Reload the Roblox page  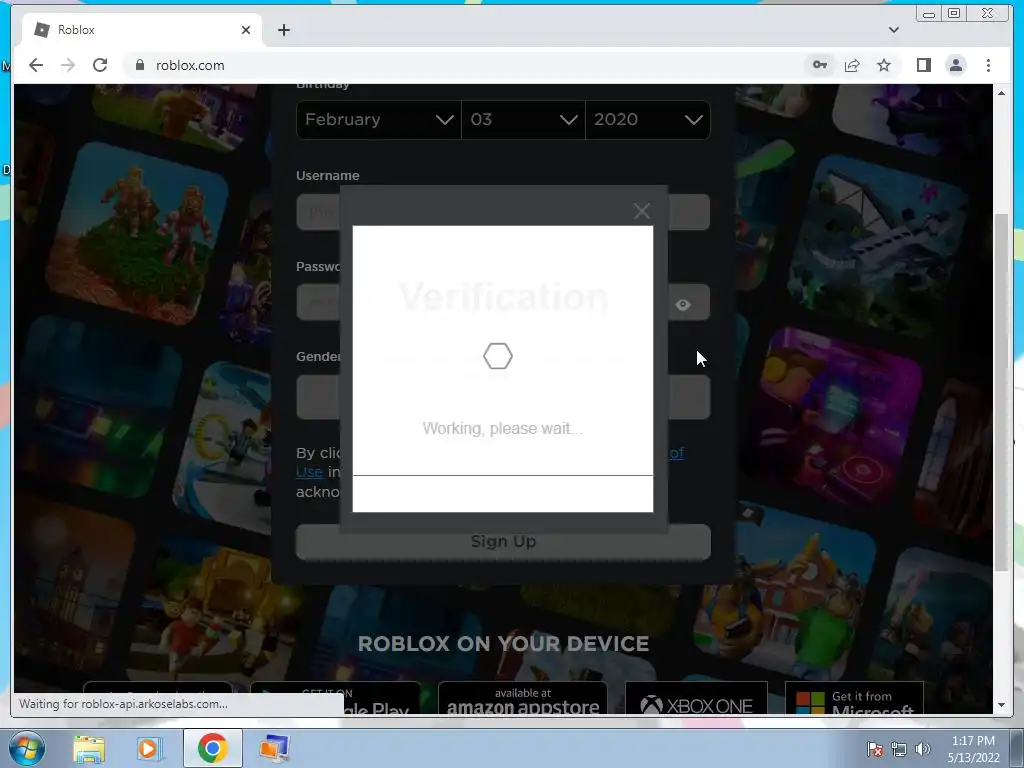(x=100, y=65)
